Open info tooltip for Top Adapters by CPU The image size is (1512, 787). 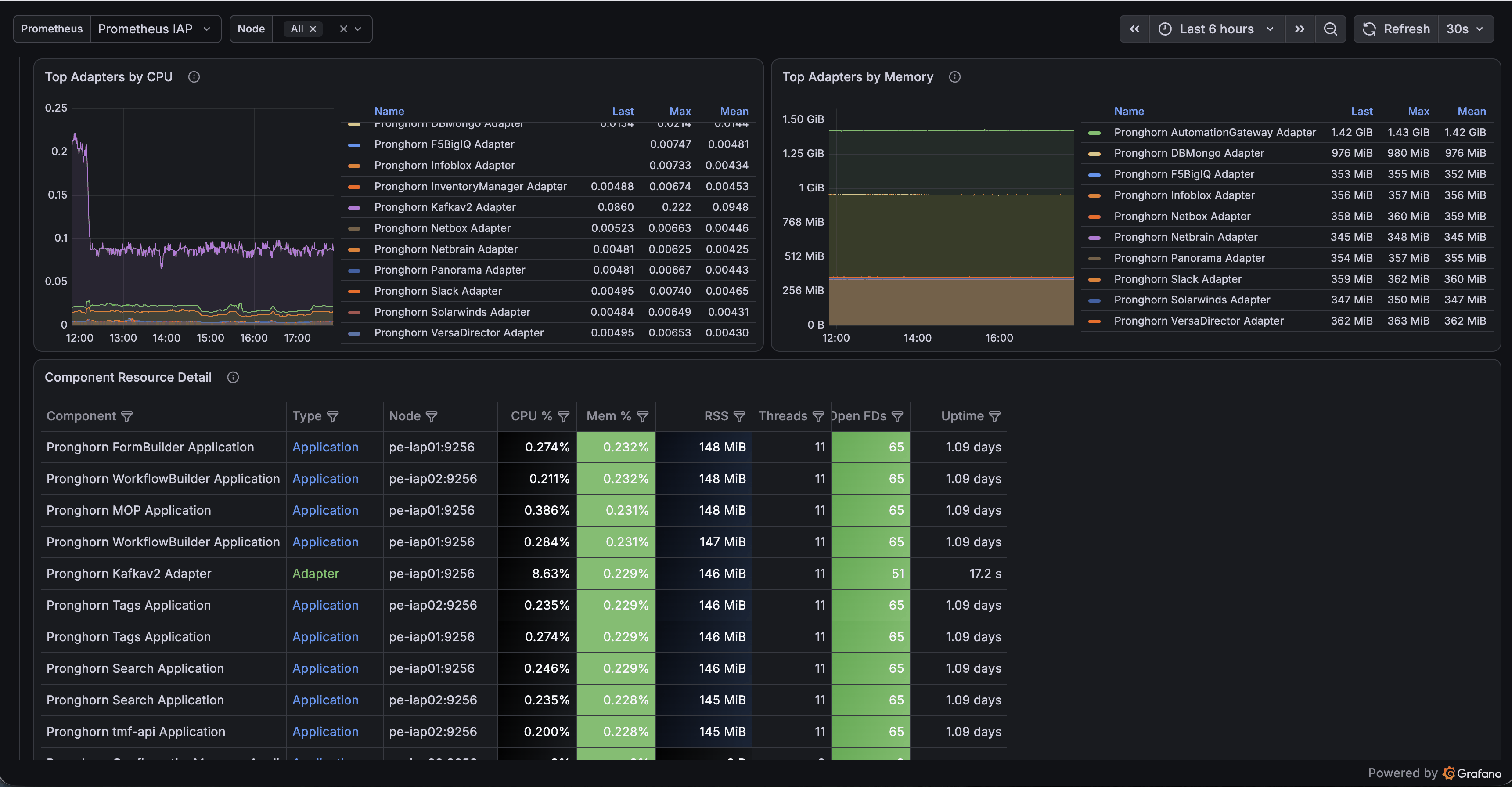point(194,77)
